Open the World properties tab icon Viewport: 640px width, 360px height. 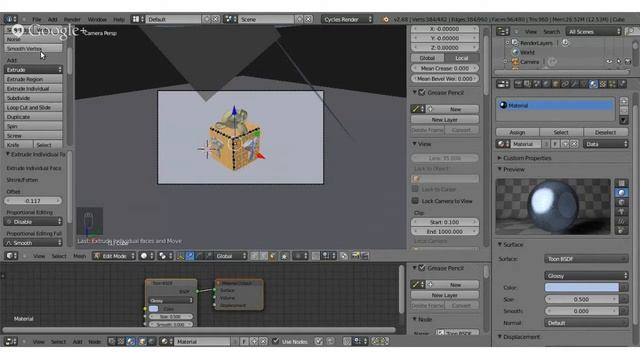(546, 84)
